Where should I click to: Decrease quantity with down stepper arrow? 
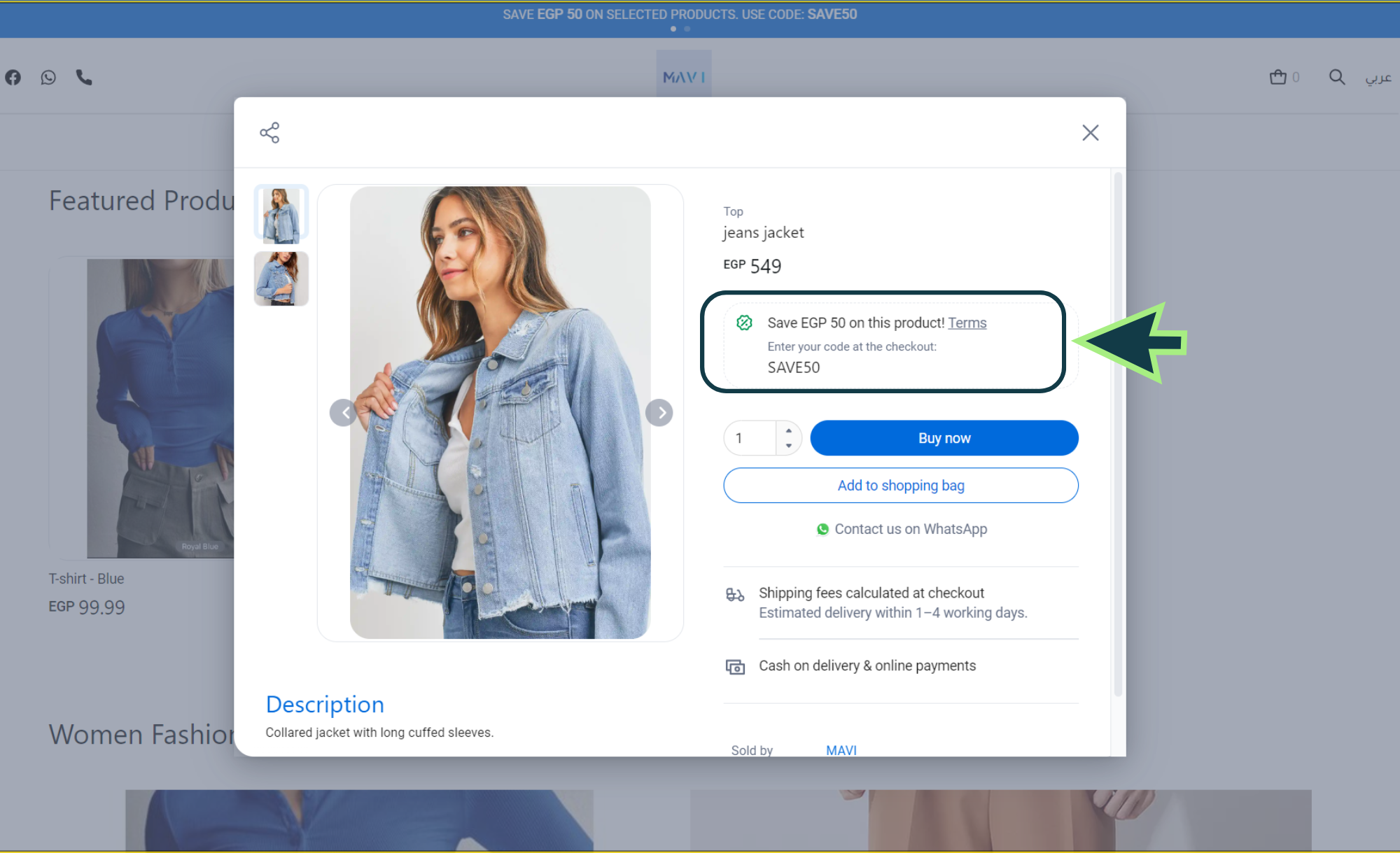click(789, 446)
